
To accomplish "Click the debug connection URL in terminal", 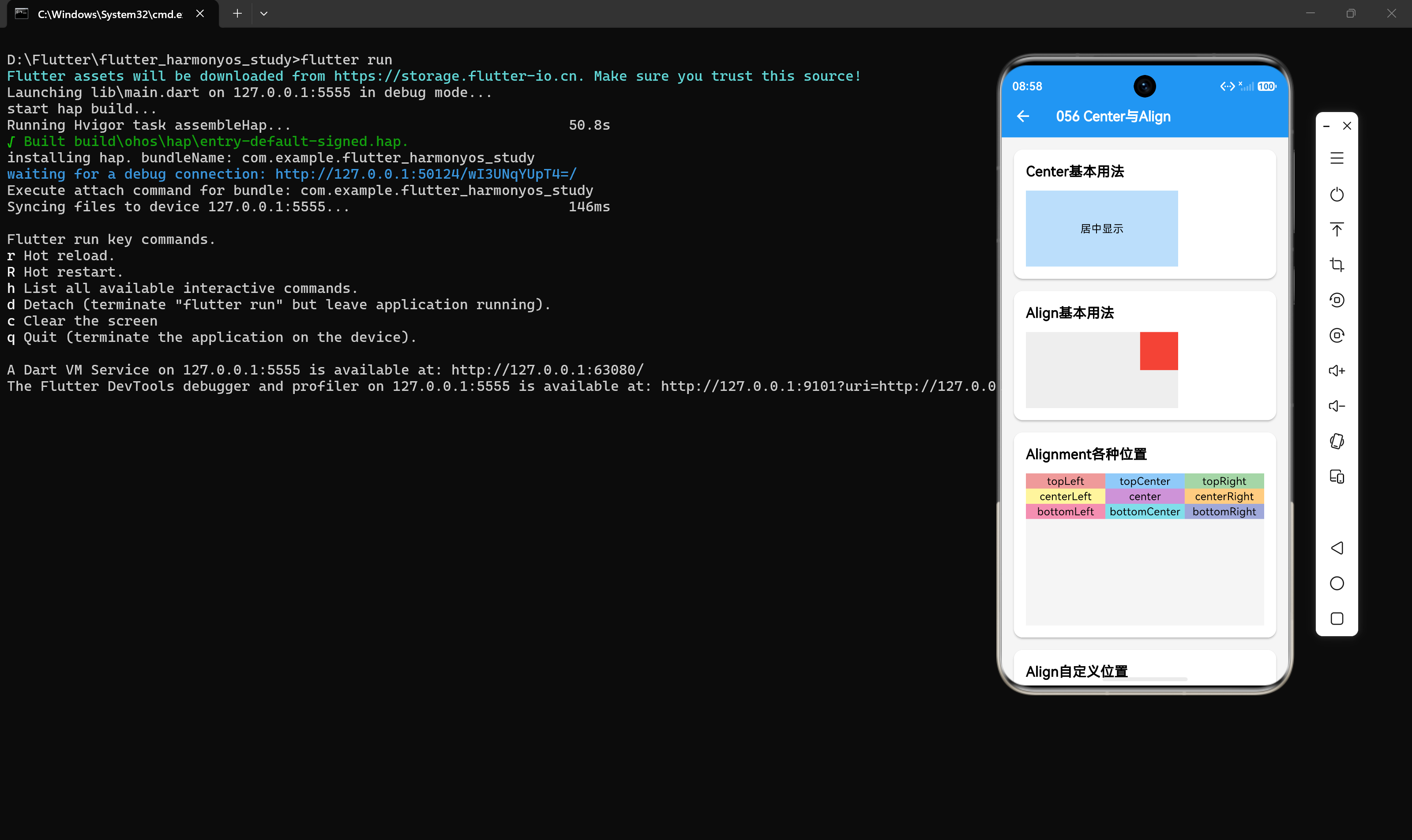I will (x=426, y=174).
